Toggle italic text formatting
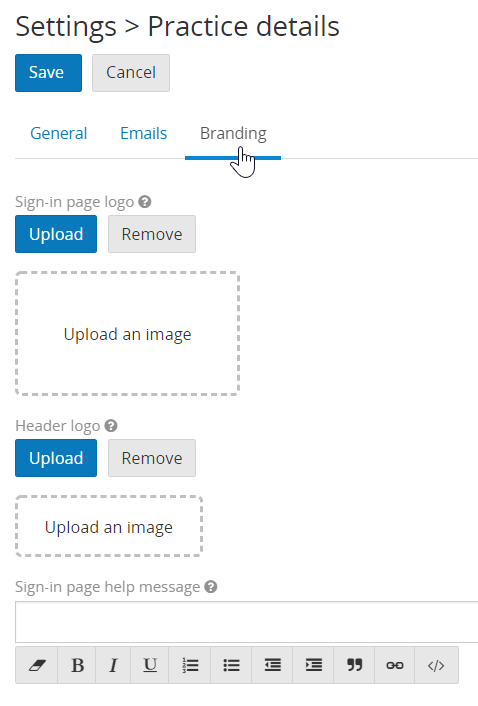The width and height of the screenshot is (478, 706). click(113, 665)
